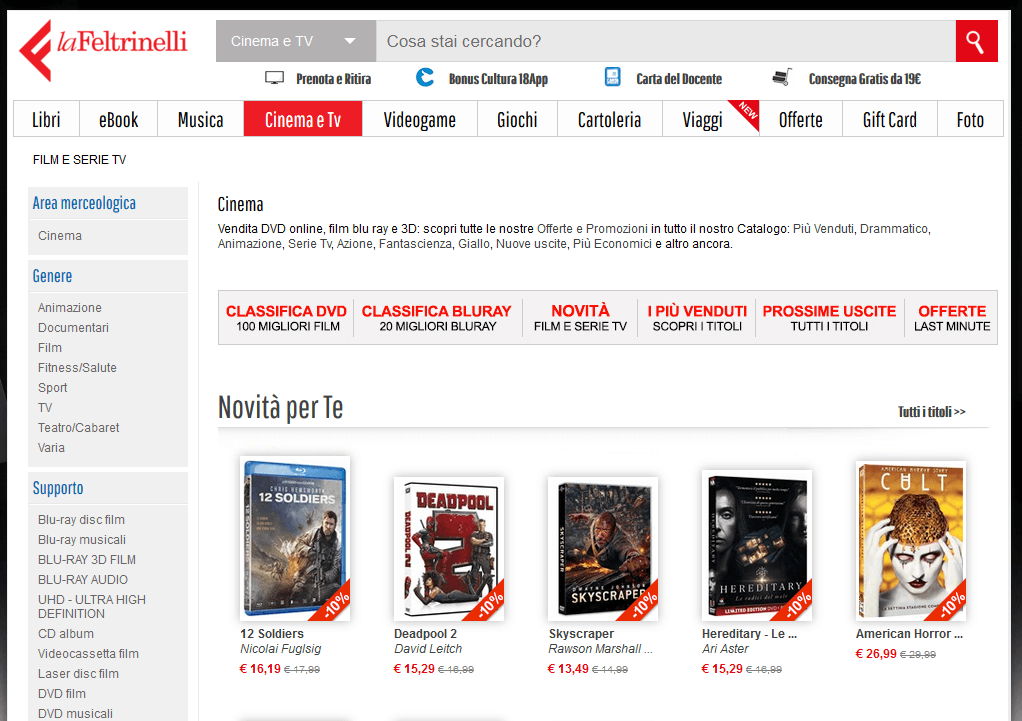The width and height of the screenshot is (1022, 721).
Task: Open CLASSIFICA DVD 100 migliori film
Action: click(287, 318)
